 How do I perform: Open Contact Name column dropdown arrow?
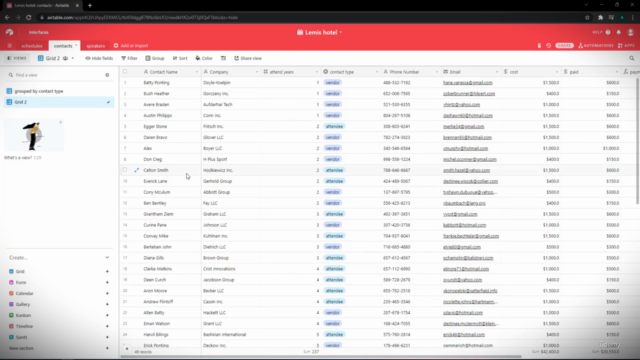[x=197, y=72]
